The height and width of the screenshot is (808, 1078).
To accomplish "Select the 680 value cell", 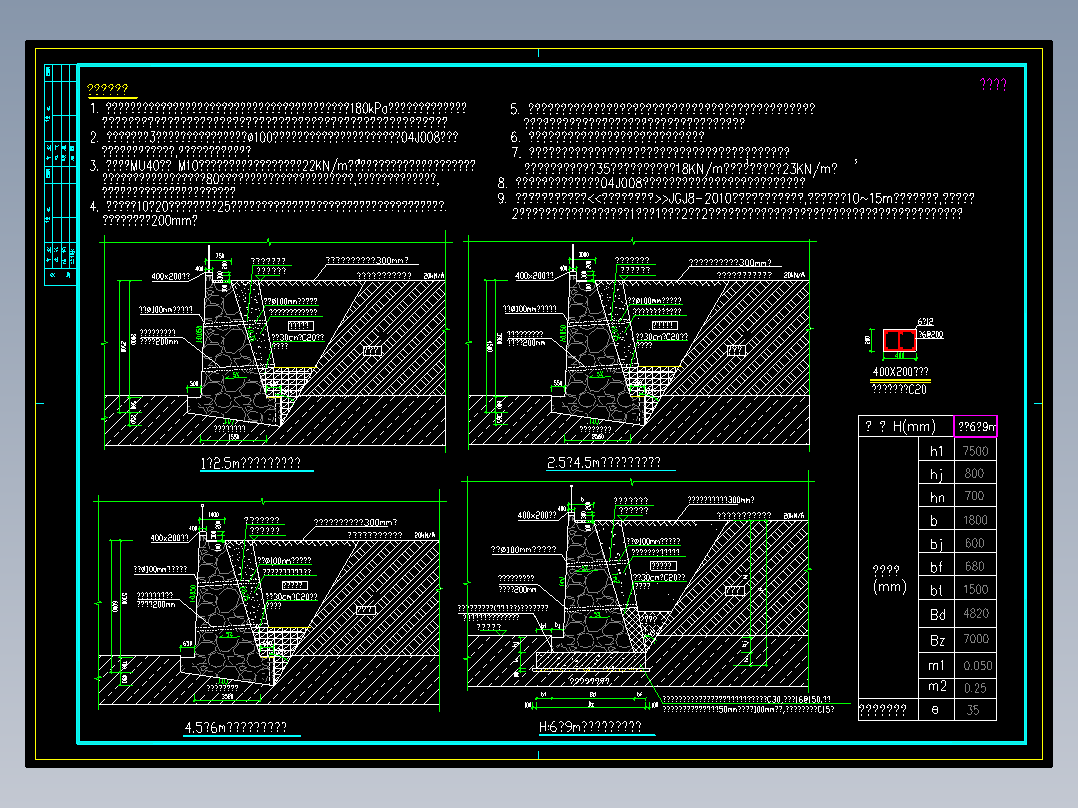I will [x=976, y=567].
